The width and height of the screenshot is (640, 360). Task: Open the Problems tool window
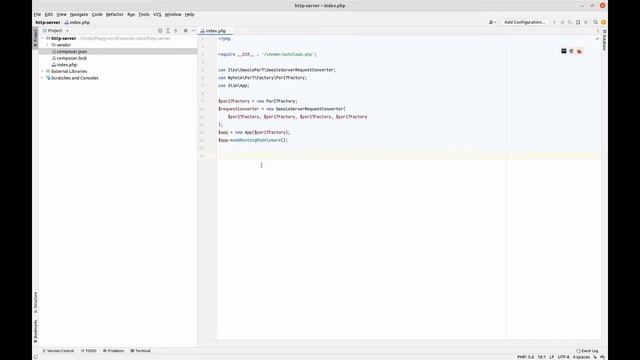[x=113, y=351]
